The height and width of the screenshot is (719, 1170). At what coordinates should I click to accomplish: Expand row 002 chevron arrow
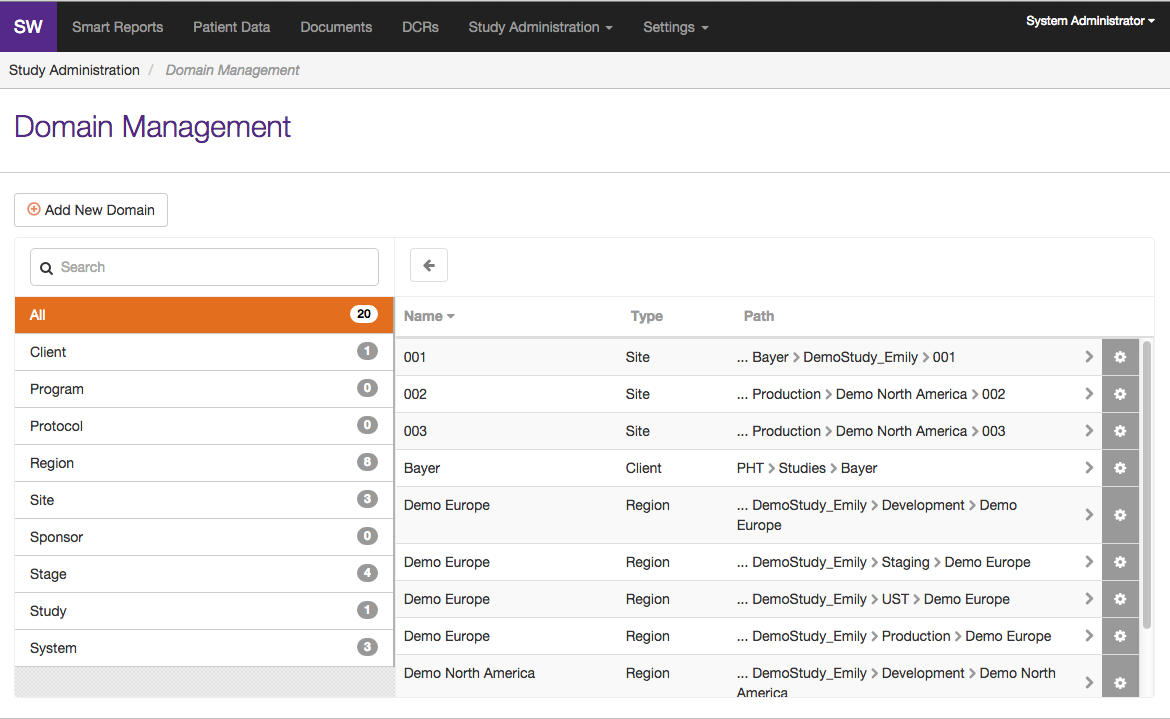(1089, 394)
